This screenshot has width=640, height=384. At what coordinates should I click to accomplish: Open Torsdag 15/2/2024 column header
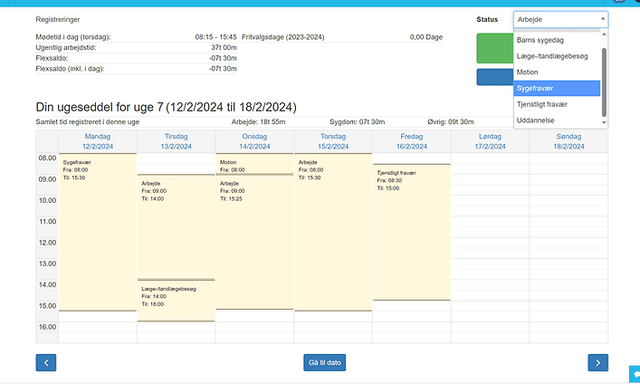pyautogui.click(x=333, y=141)
